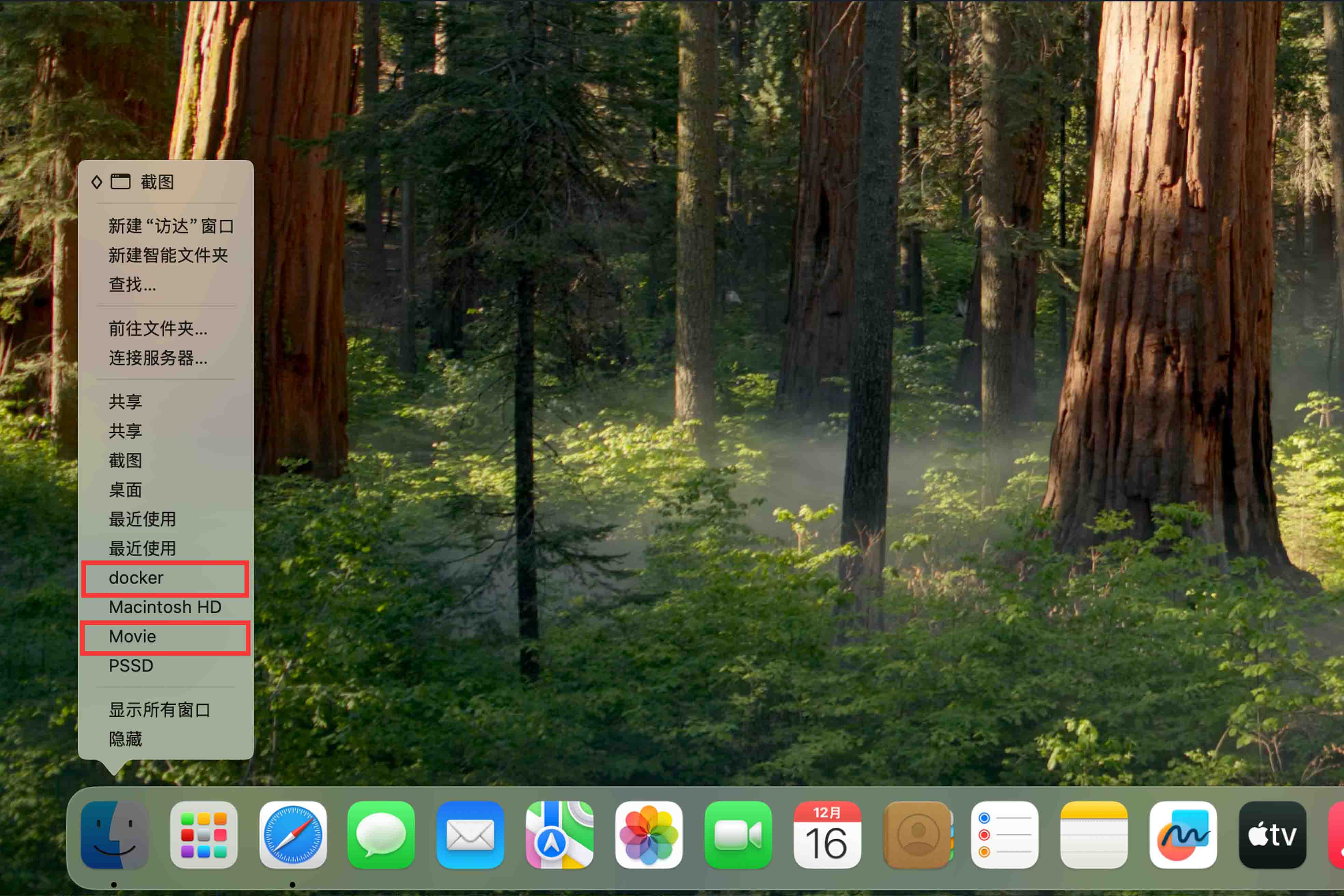Open Finder from the Dock
Screen dimensions: 1344x896
pos(114,835)
